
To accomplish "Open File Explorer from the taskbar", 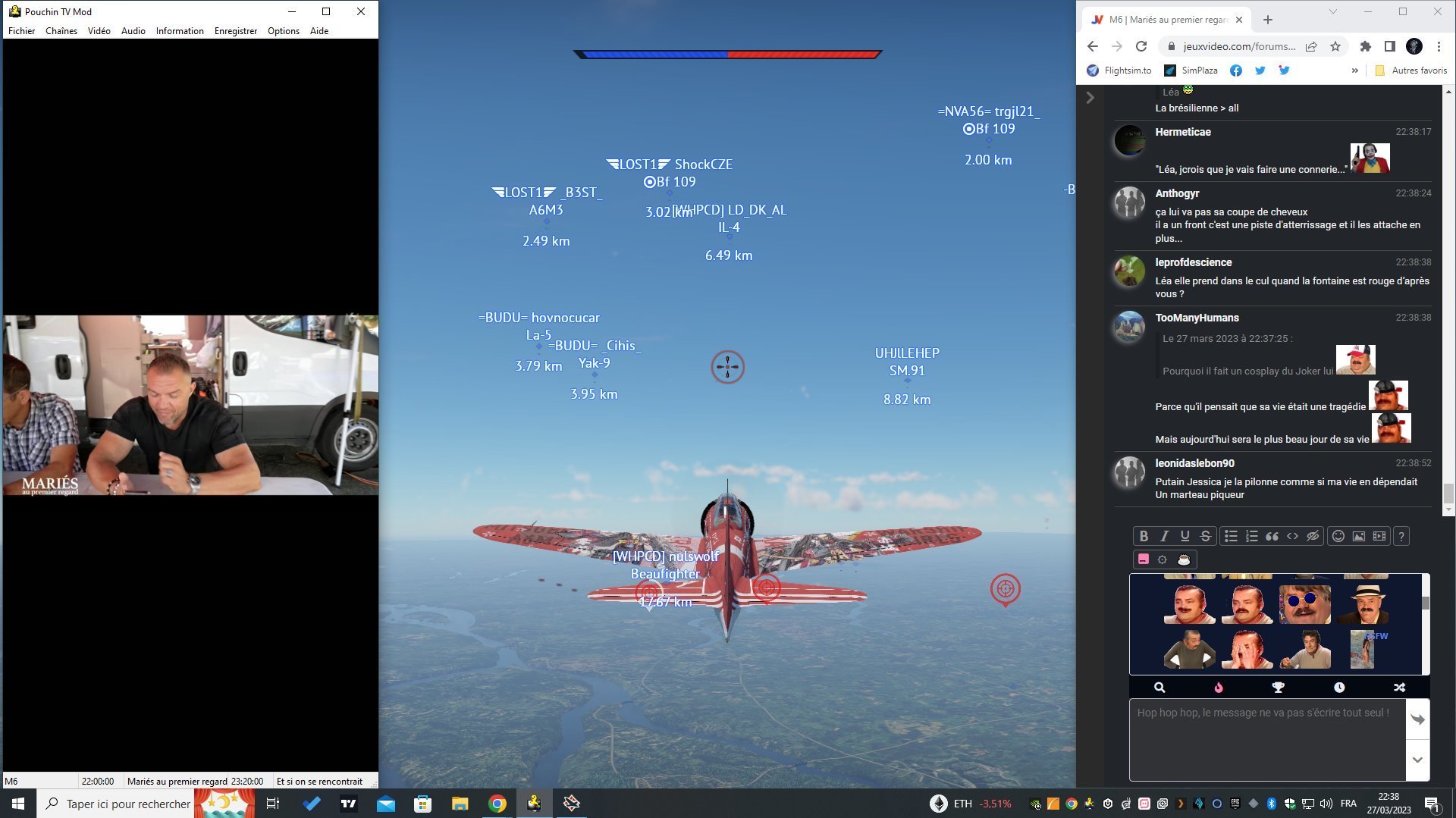I will 460,804.
